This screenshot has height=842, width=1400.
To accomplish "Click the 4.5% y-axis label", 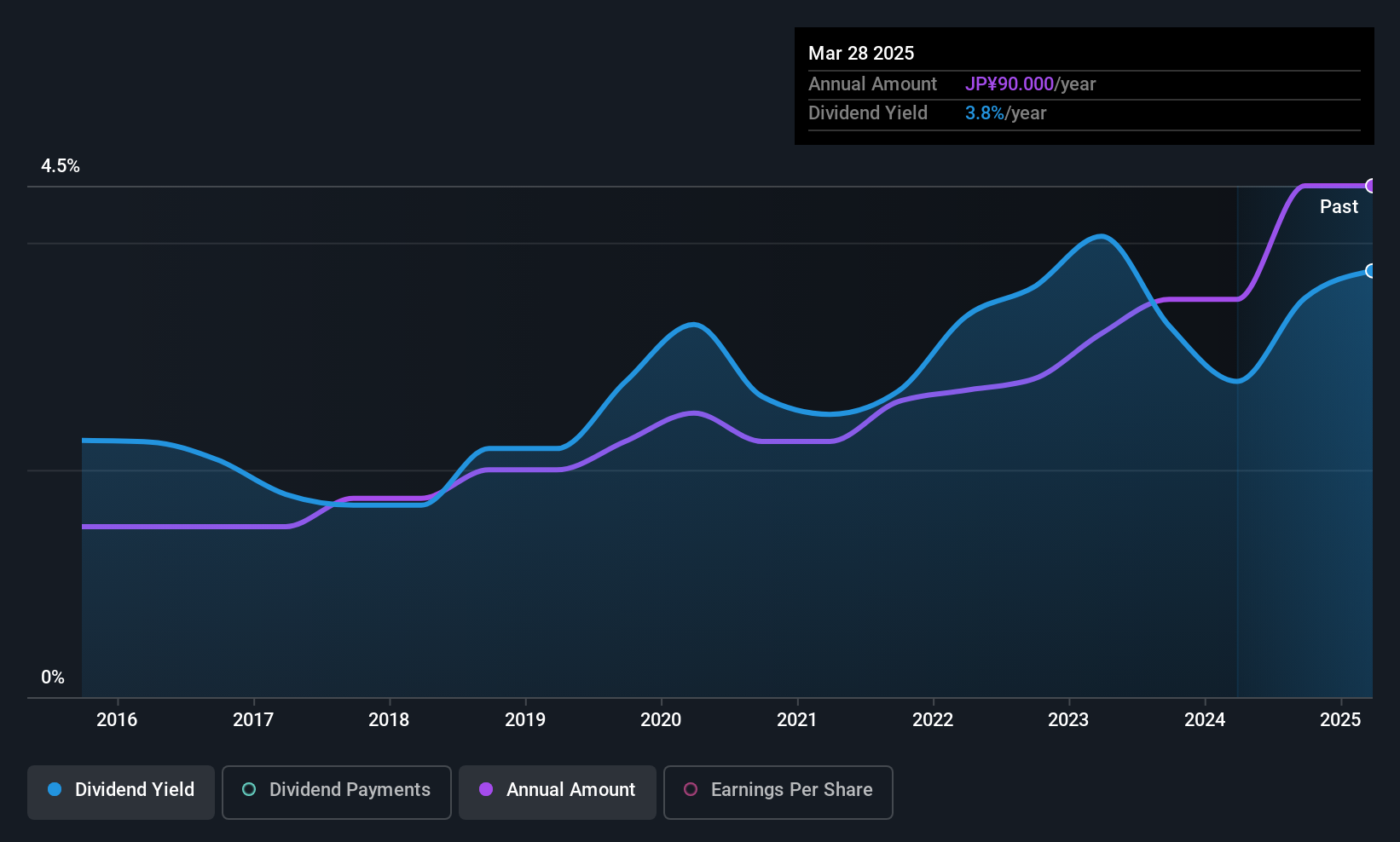I will click(x=61, y=166).
